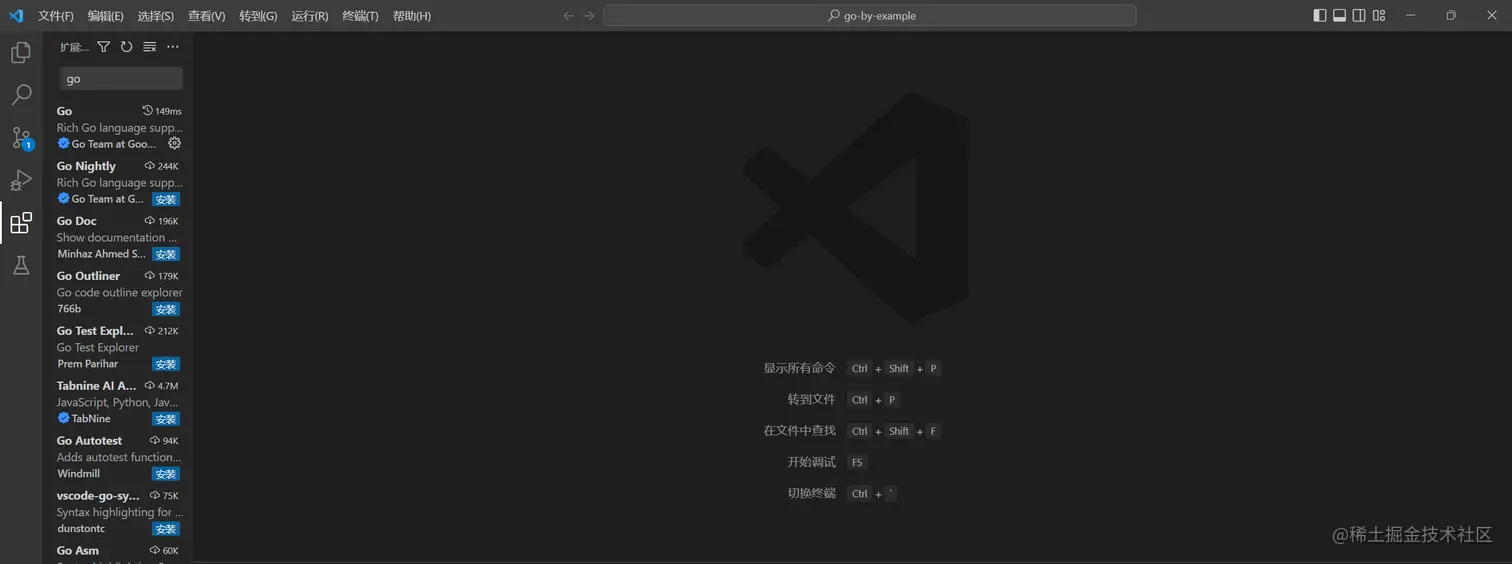
Task: Open the Explorer view in activity bar
Action: coord(21,53)
